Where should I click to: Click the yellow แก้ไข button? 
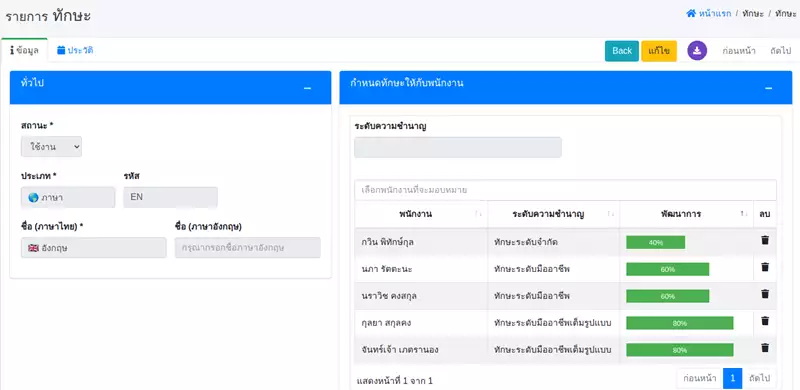click(x=659, y=51)
